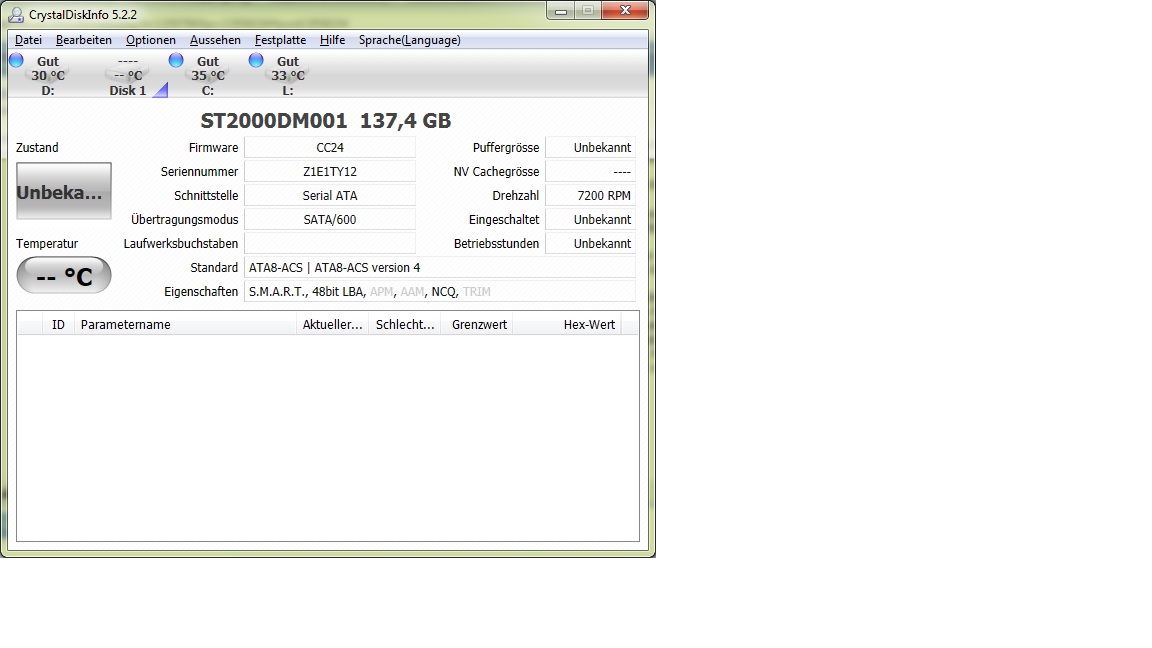Click the serial number field Z1E1TY12

330,172
